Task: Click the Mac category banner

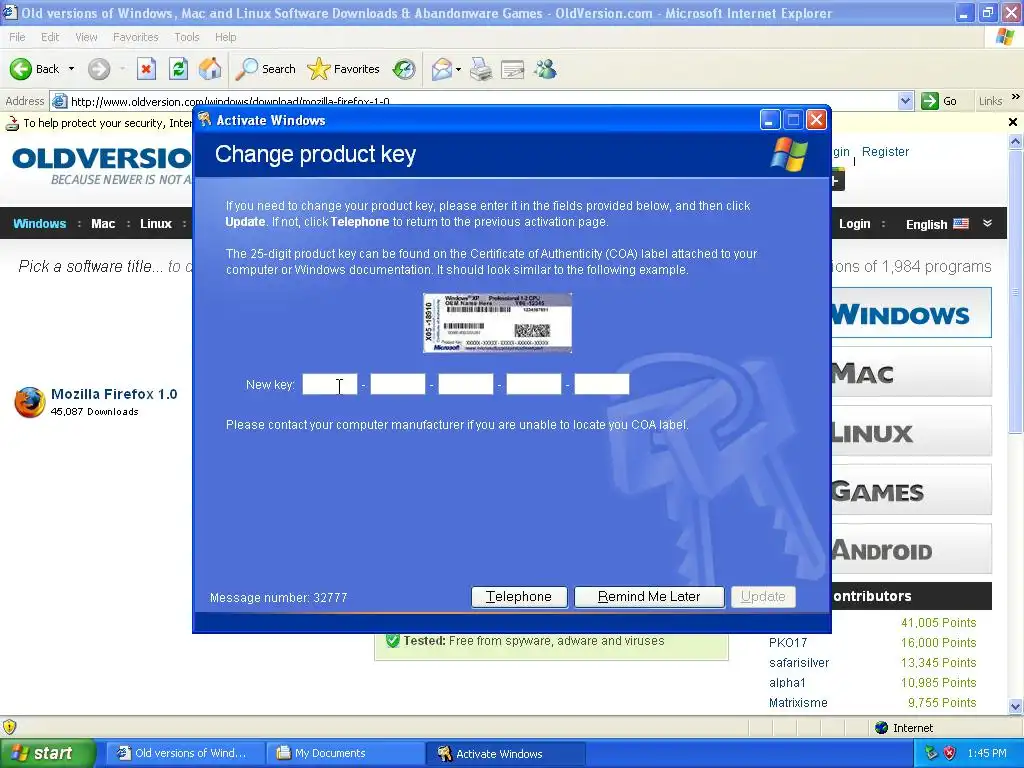Action: coord(911,372)
